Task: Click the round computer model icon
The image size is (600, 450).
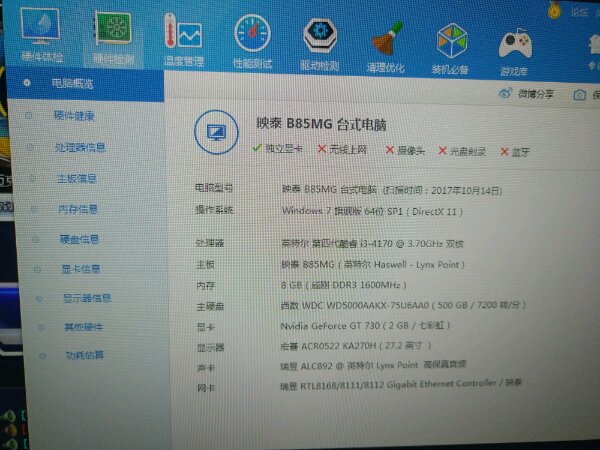Action: pyautogui.click(x=216, y=132)
